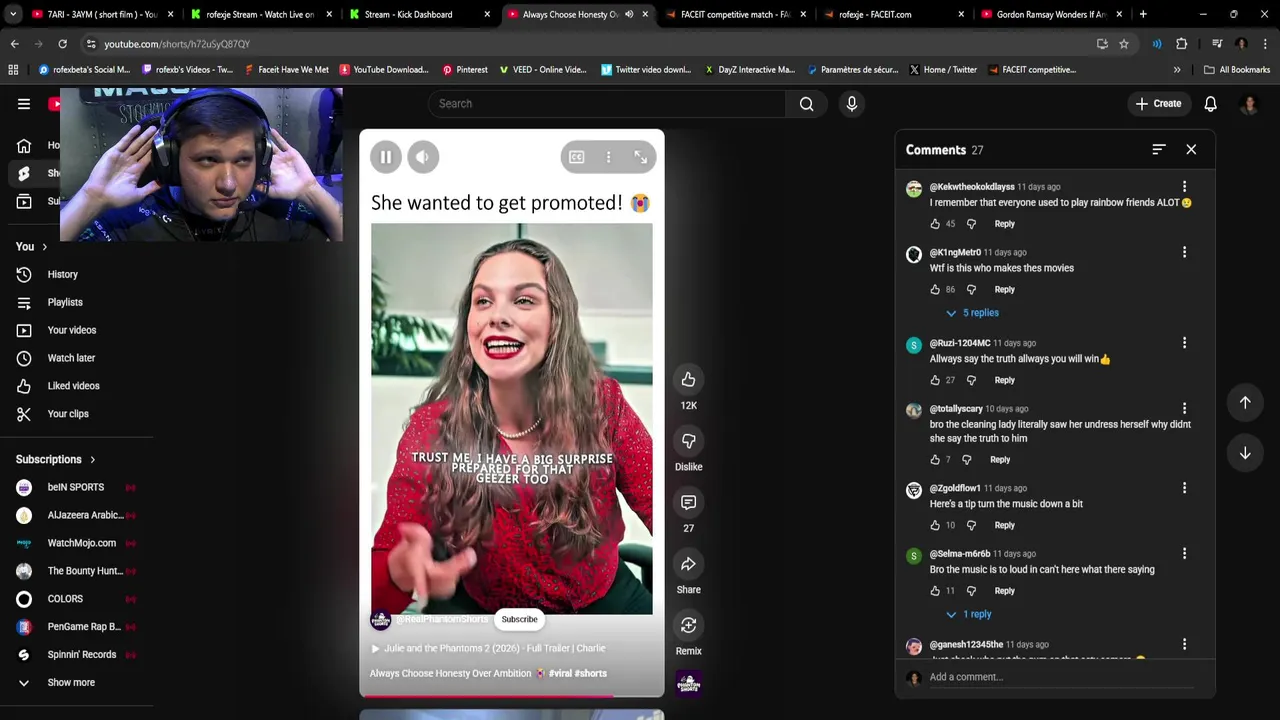Like Kekwtheokokdlayss's comment

pos(935,224)
